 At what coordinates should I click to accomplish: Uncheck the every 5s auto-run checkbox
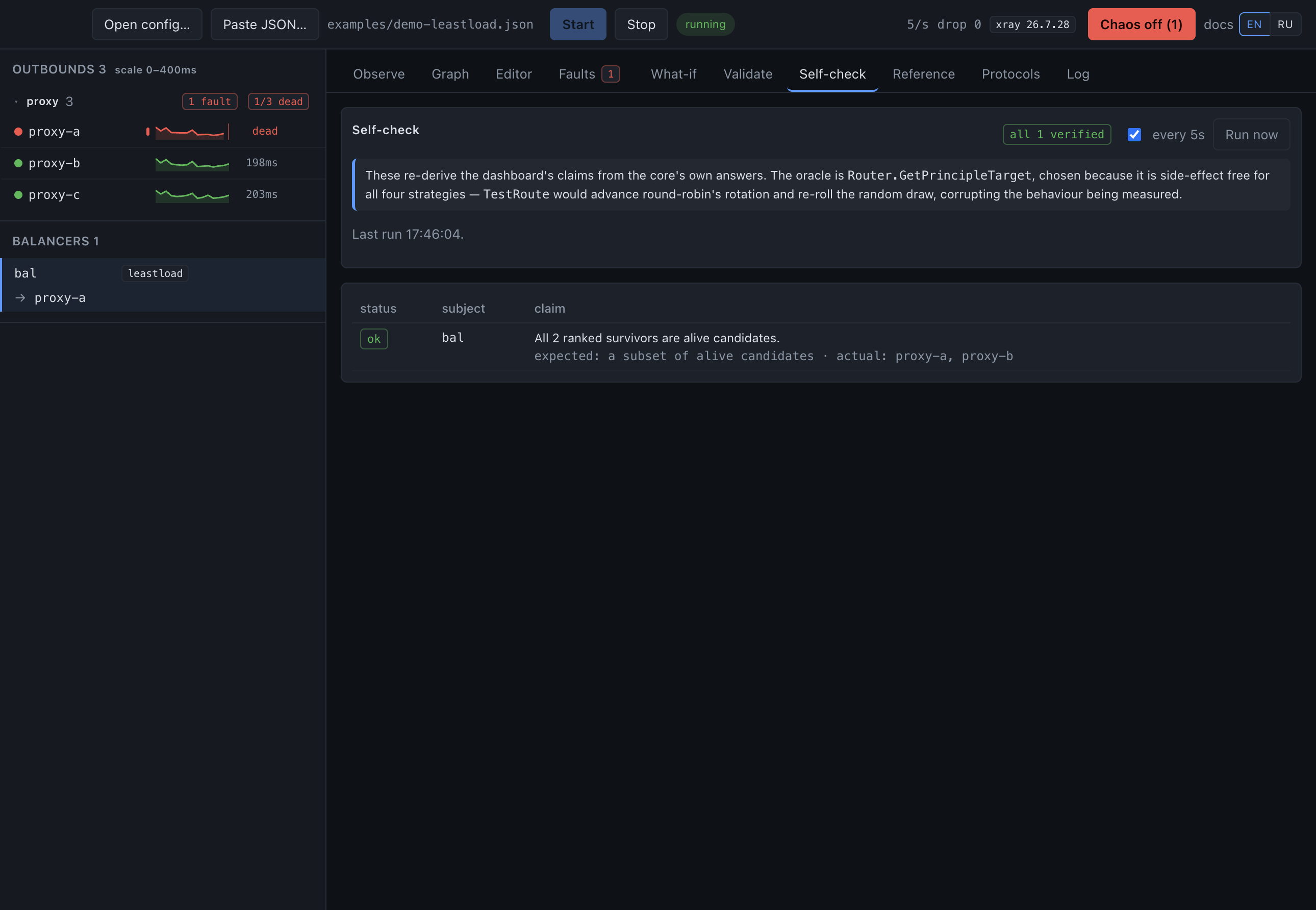pyautogui.click(x=1134, y=135)
